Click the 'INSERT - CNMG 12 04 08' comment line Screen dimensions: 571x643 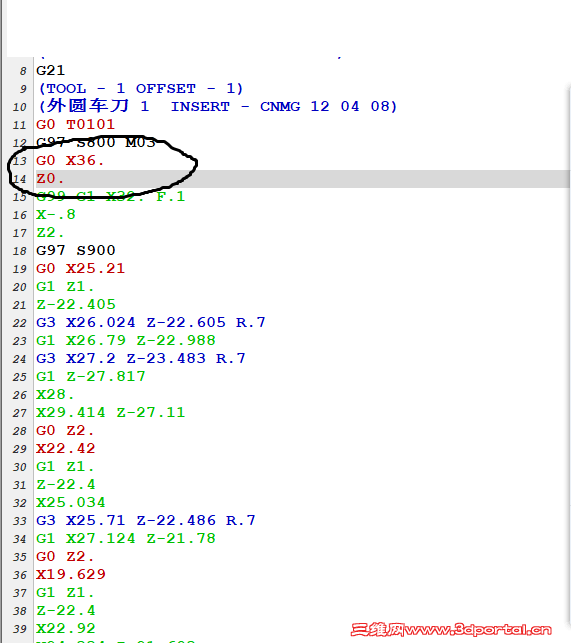pos(217,107)
